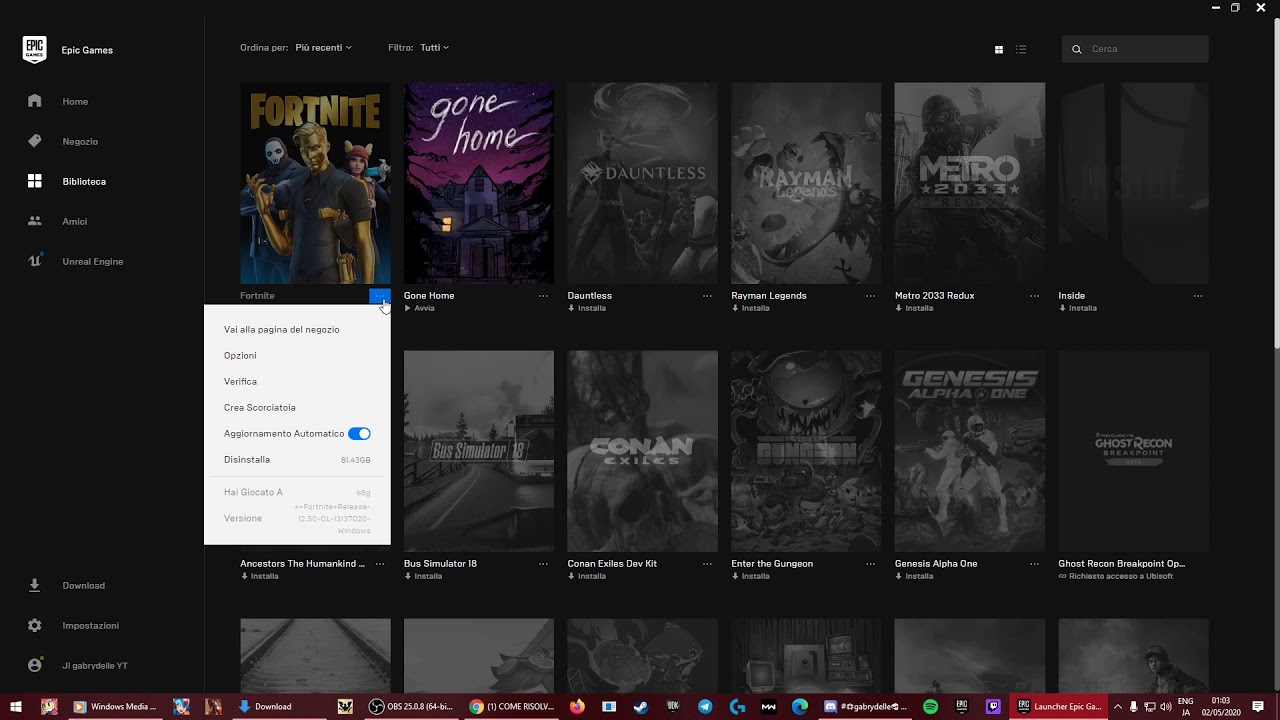The width and height of the screenshot is (1280, 720).
Task: Open the OBS window from the taskbar
Action: (411, 706)
